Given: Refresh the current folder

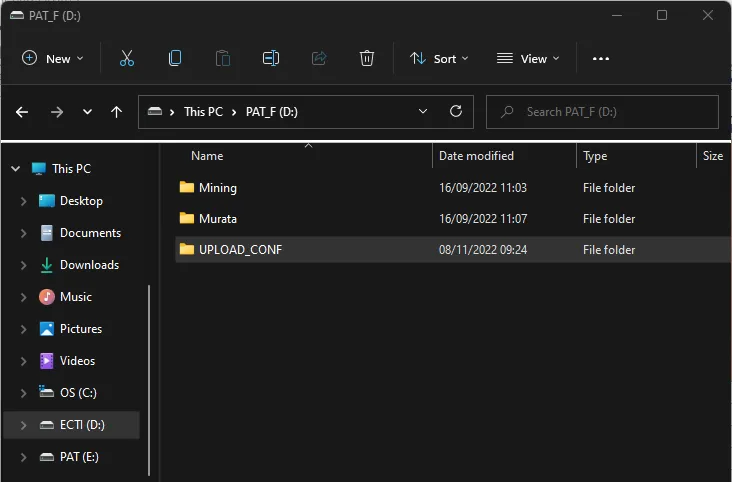Looking at the screenshot, I should tap(456, 112).
